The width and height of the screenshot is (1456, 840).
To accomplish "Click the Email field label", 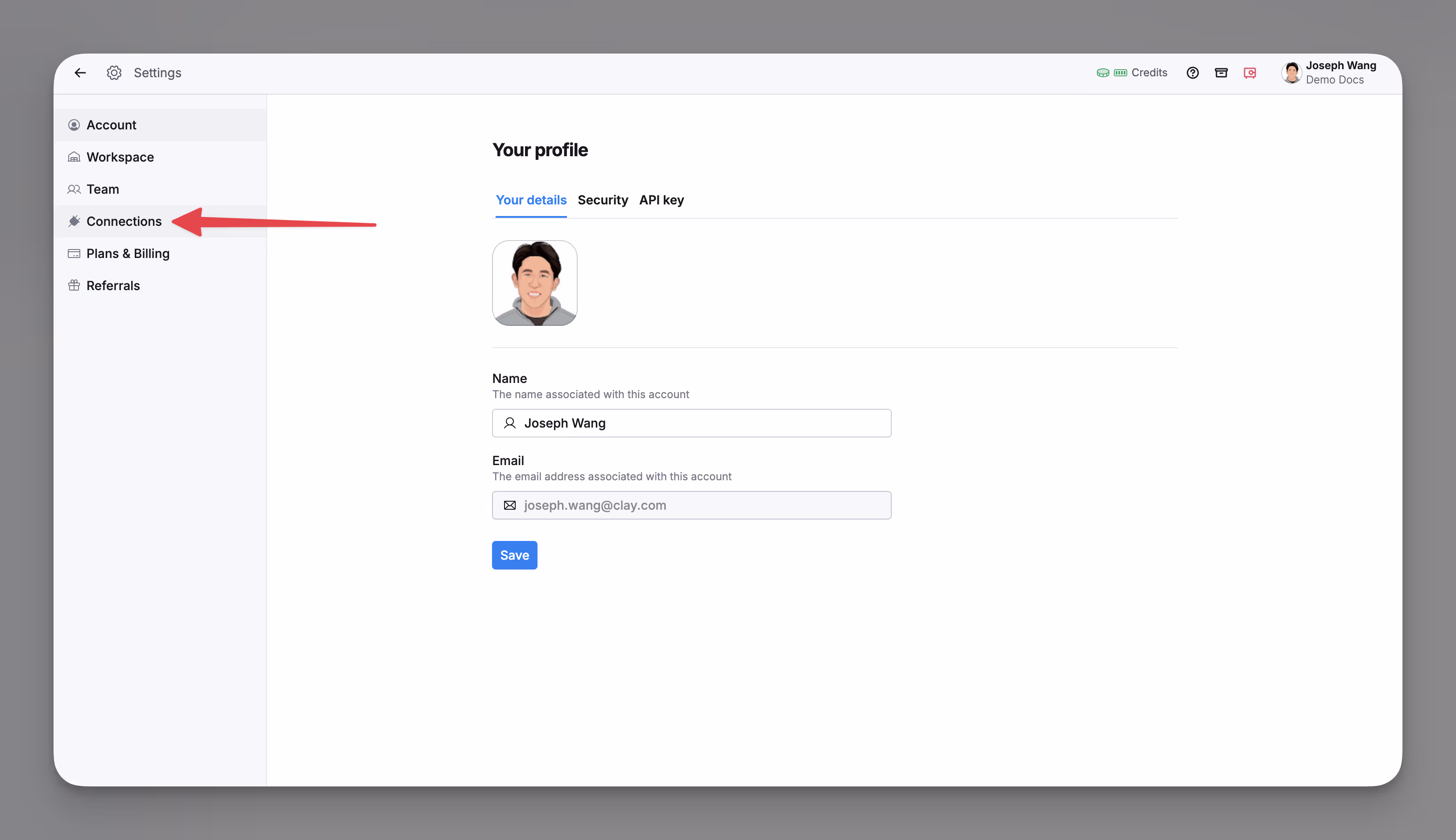I will (508, 460).
